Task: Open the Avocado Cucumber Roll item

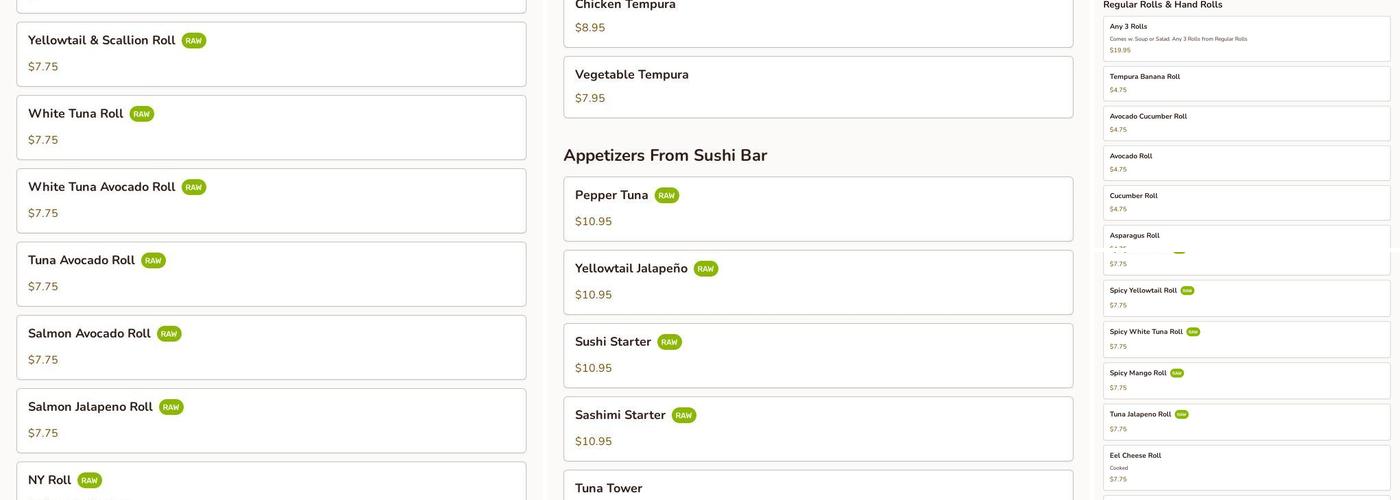Action: coord(1246,123)
